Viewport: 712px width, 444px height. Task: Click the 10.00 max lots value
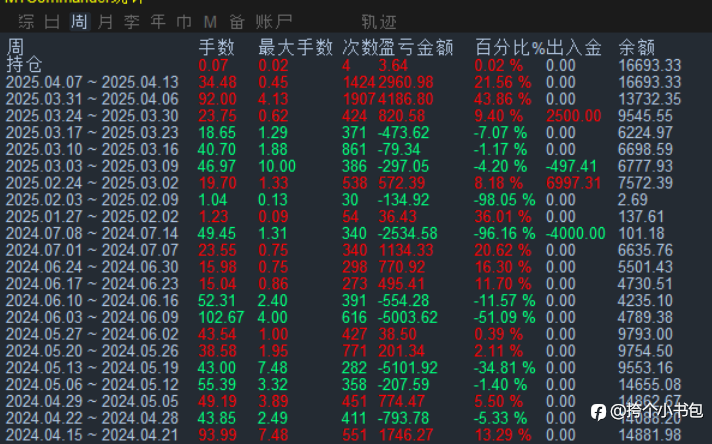click(x=277, y=166)
